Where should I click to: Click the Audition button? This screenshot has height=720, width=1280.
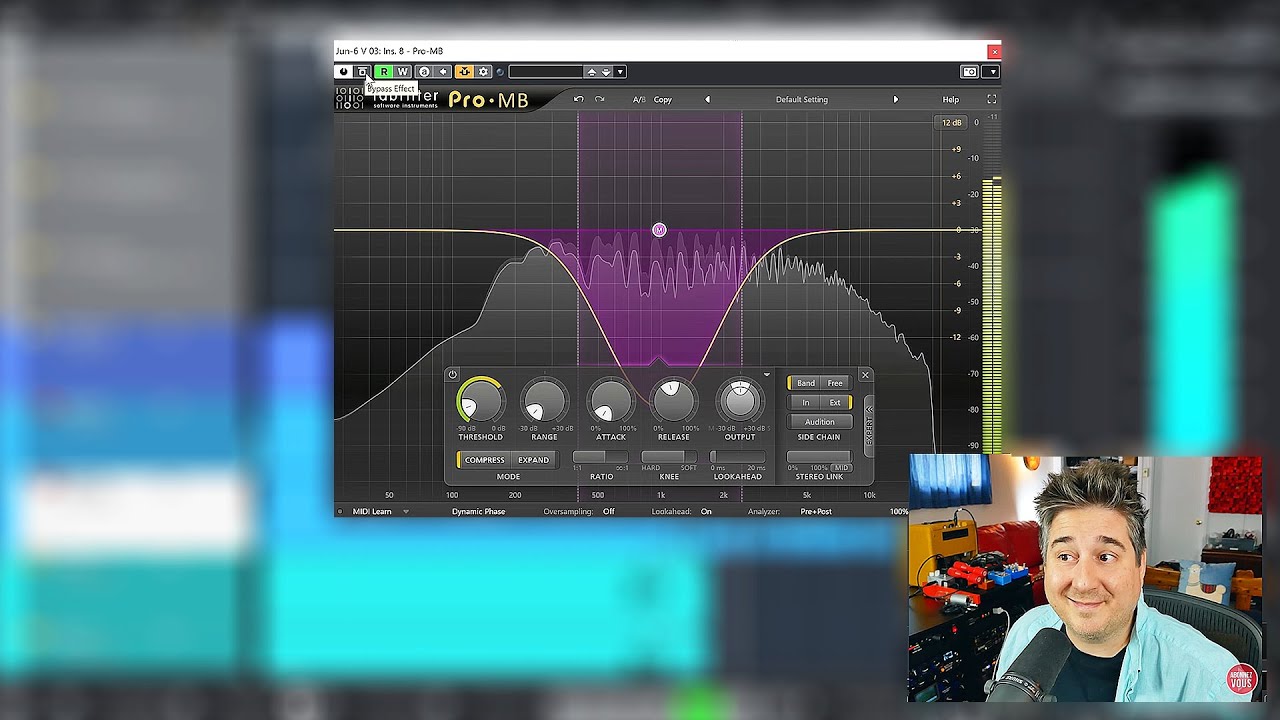click(x=819, y=422)
